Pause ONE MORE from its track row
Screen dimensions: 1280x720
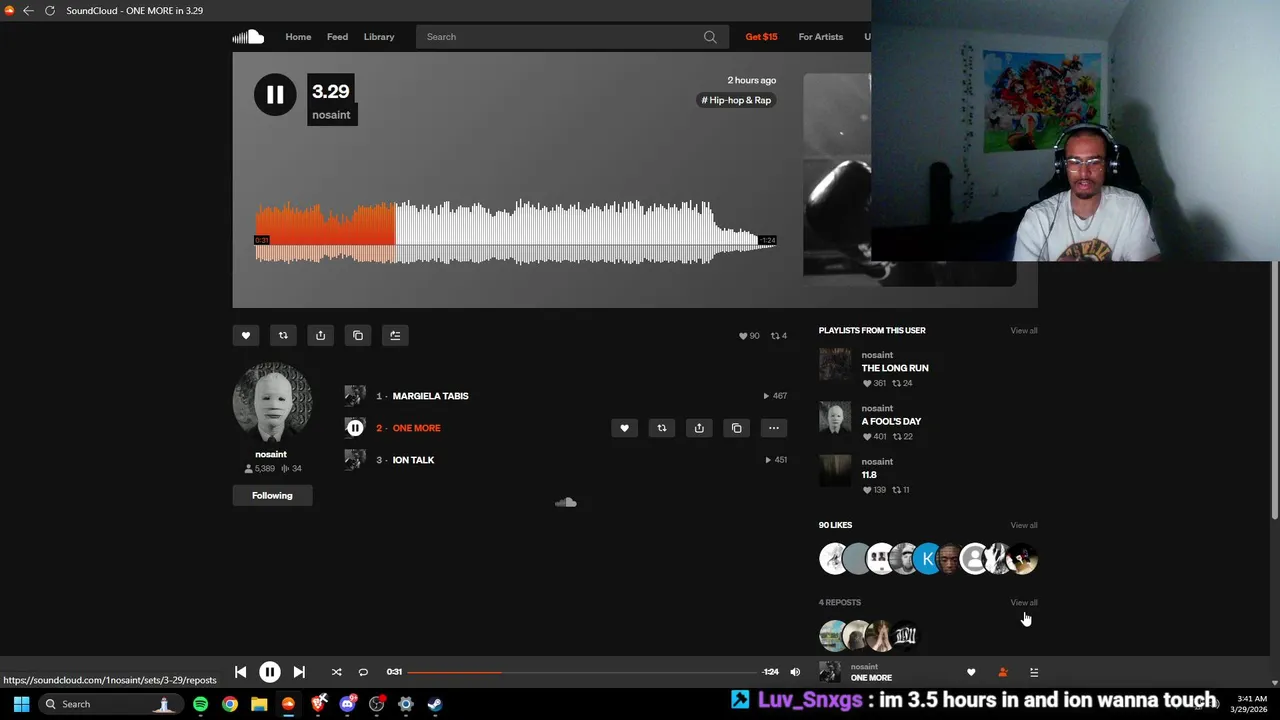pyautogui.click(x=355, y=428)
